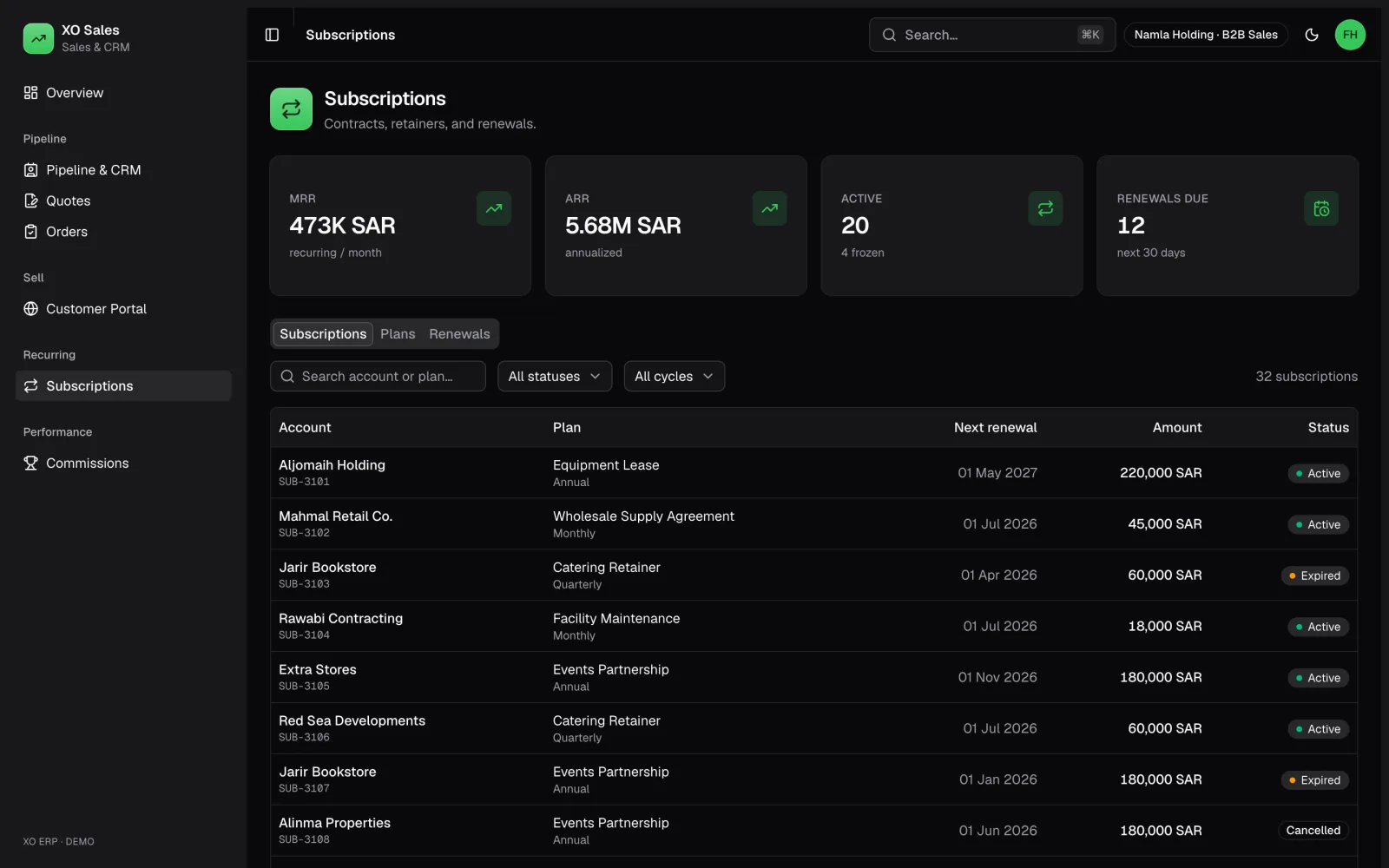Select Rawabi Contracting account
Image resolution: width=1389 pixels, height=868 pixels.
coord(340,618)
